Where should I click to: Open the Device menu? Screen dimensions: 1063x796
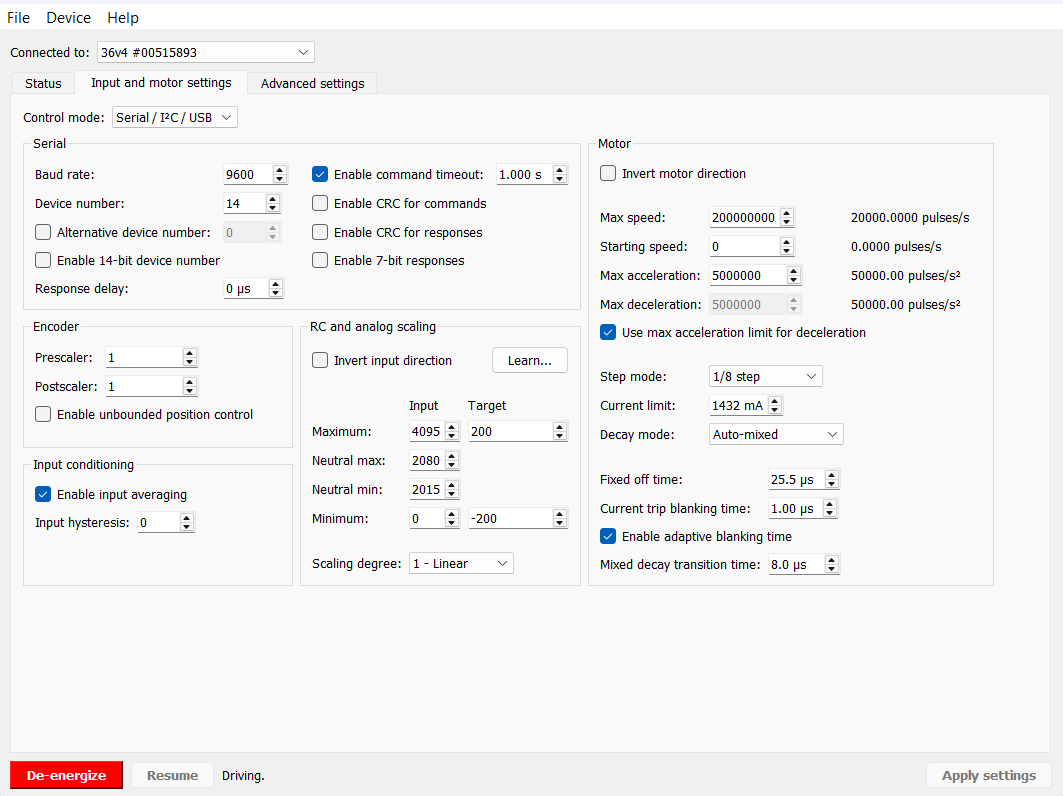coord(68,18)
